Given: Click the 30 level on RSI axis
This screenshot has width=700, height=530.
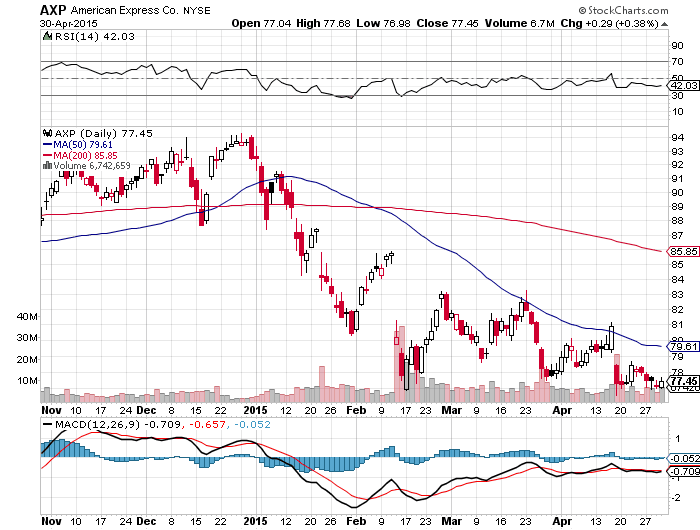Looking at the screenshot, I should (x=677, y=96).
